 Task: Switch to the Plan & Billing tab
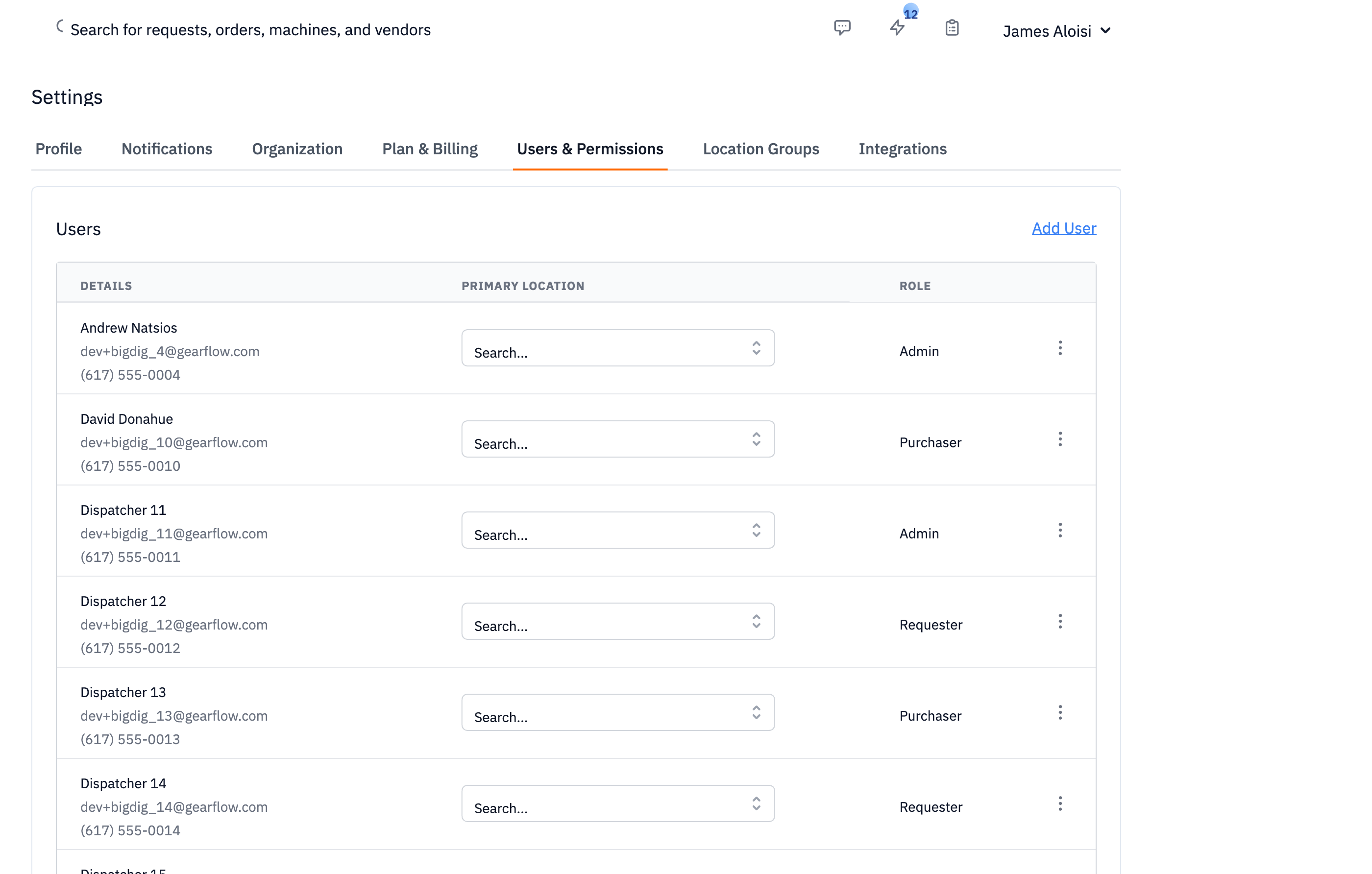coord(430,149)
